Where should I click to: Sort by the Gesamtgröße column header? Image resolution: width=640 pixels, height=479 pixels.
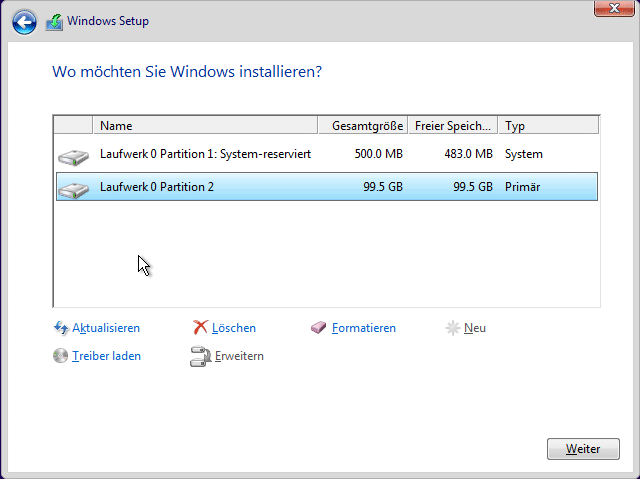click(x=363, y=125)
